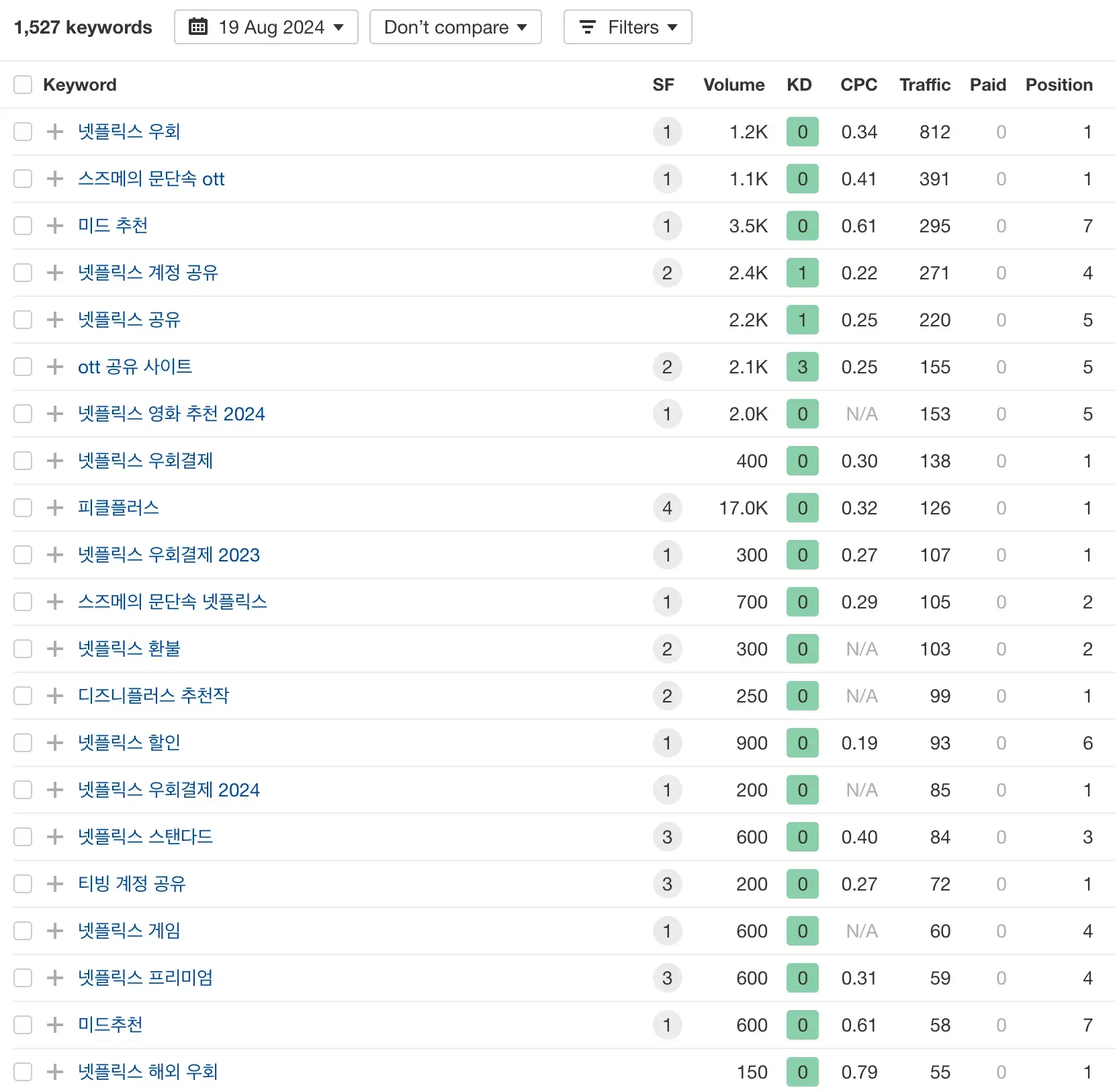Screen dimensions: 1115x1092
Task: Click the filter funnel icon on Filters button
Action: [588, 27]
